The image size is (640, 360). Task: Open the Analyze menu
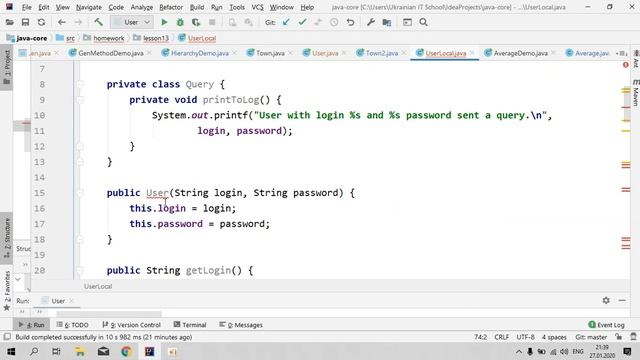(142, 7)
